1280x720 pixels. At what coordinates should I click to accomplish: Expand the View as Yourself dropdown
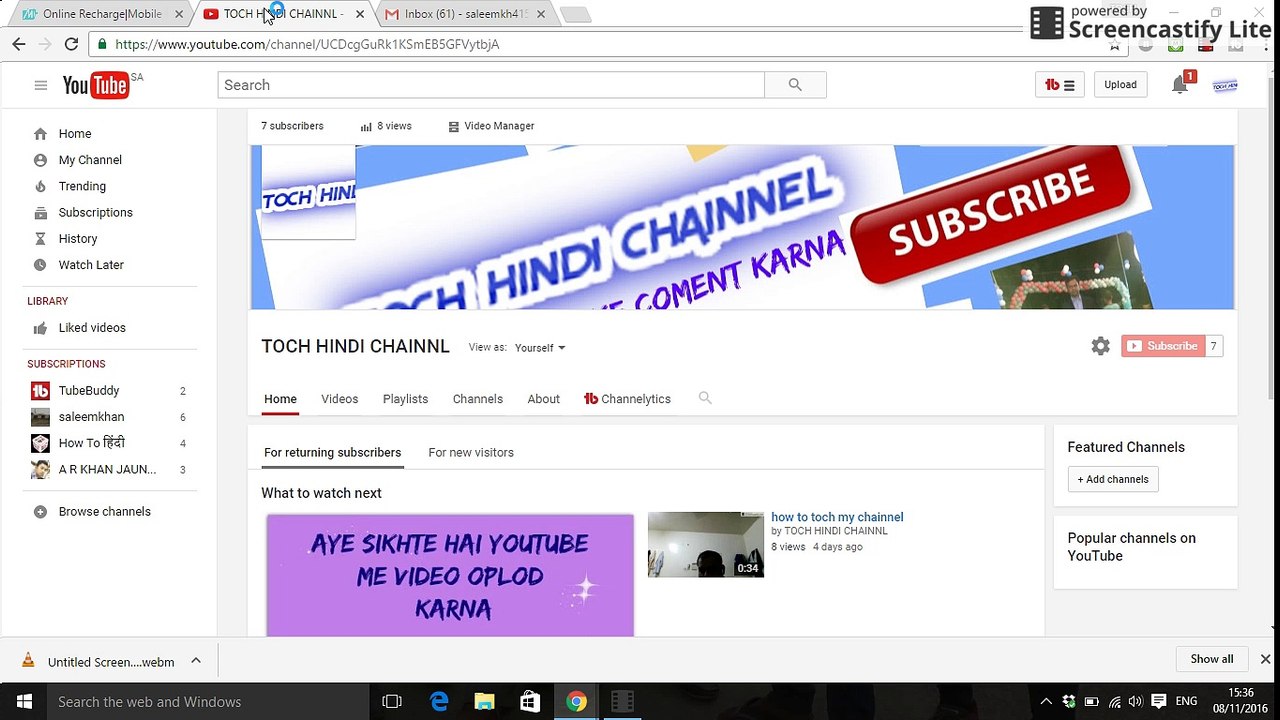(540, 348)
